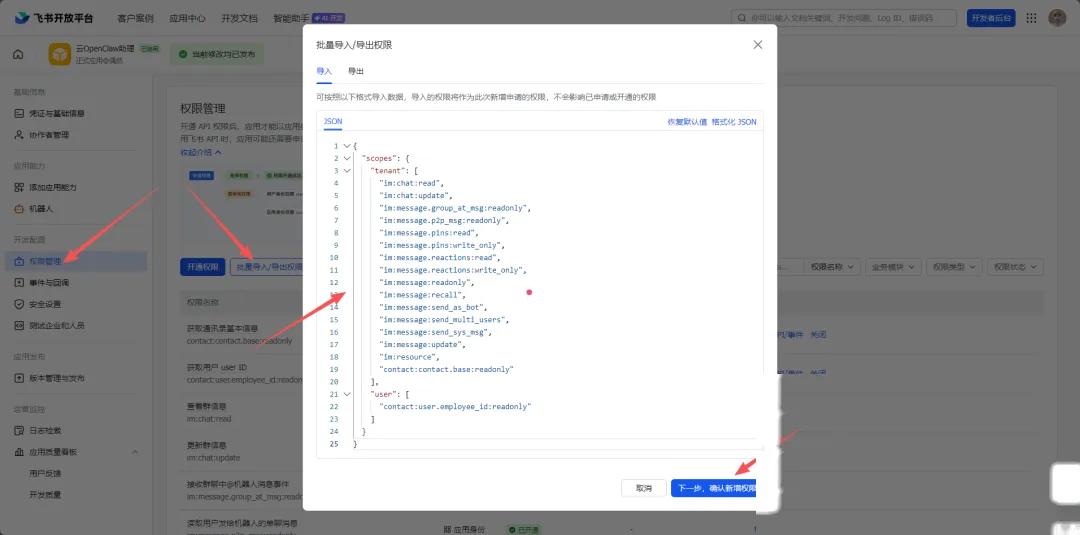Focus the documentation search field
Screen dimensions: 1080x535
pos(844,18)
